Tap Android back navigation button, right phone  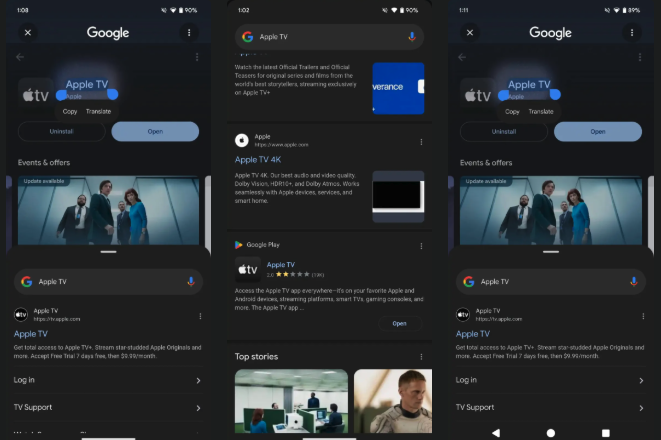[x=496, y=433]
